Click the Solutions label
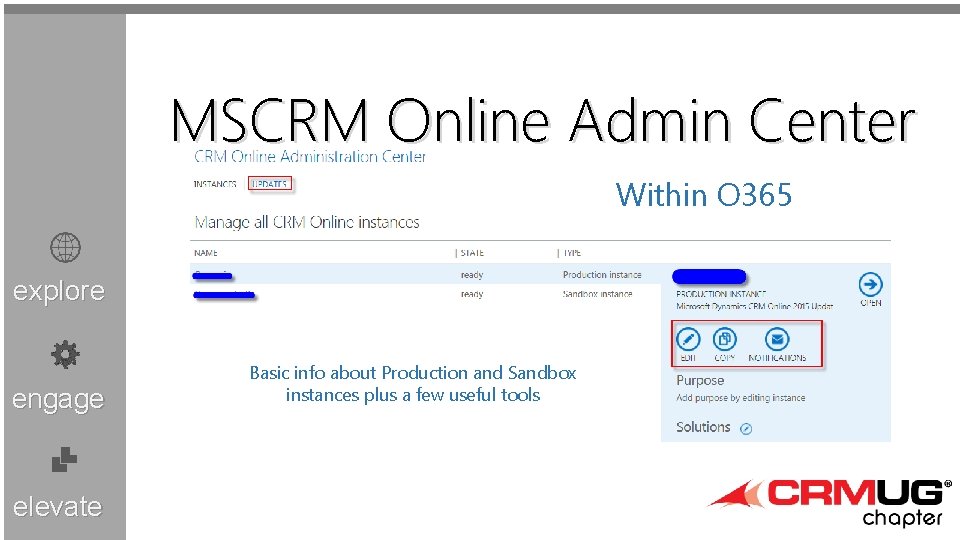The width and height of the screenshot is (960, 540). tap(703, 427)
